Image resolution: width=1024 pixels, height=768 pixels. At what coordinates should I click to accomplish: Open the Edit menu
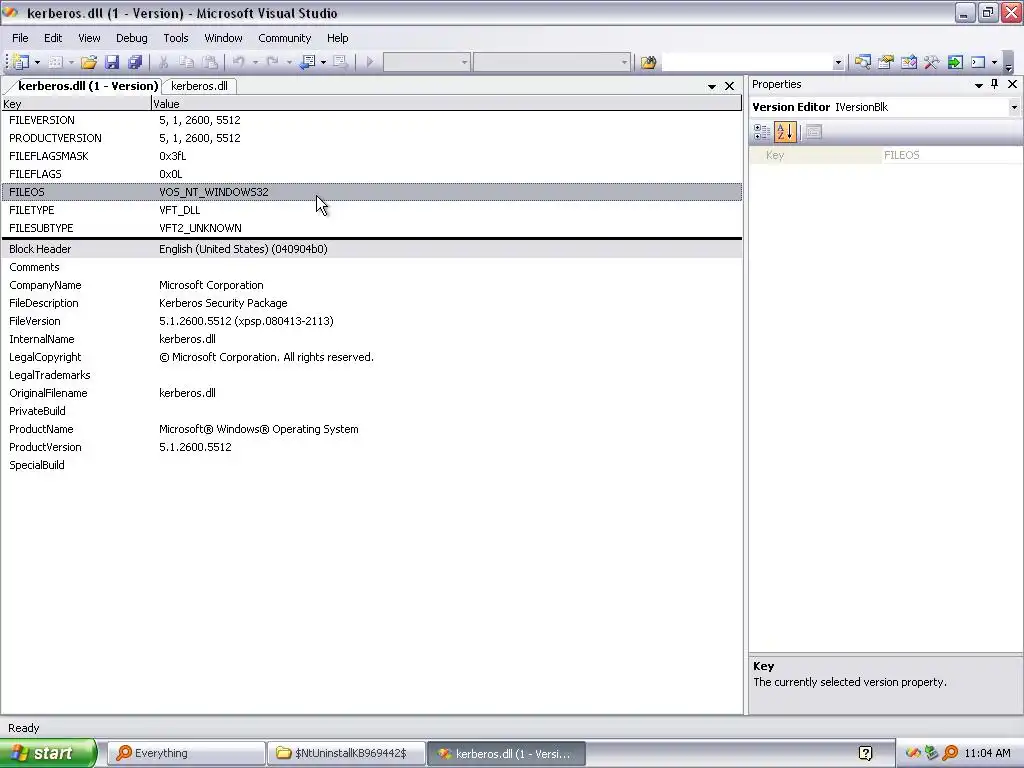pyautogui.click(x=53, y=38)
